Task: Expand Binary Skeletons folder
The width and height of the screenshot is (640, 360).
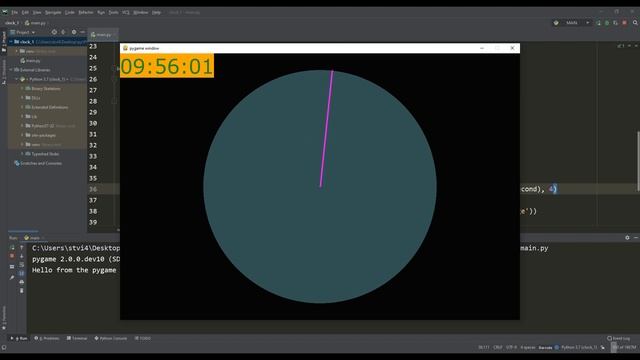Action: click(22, 89)
